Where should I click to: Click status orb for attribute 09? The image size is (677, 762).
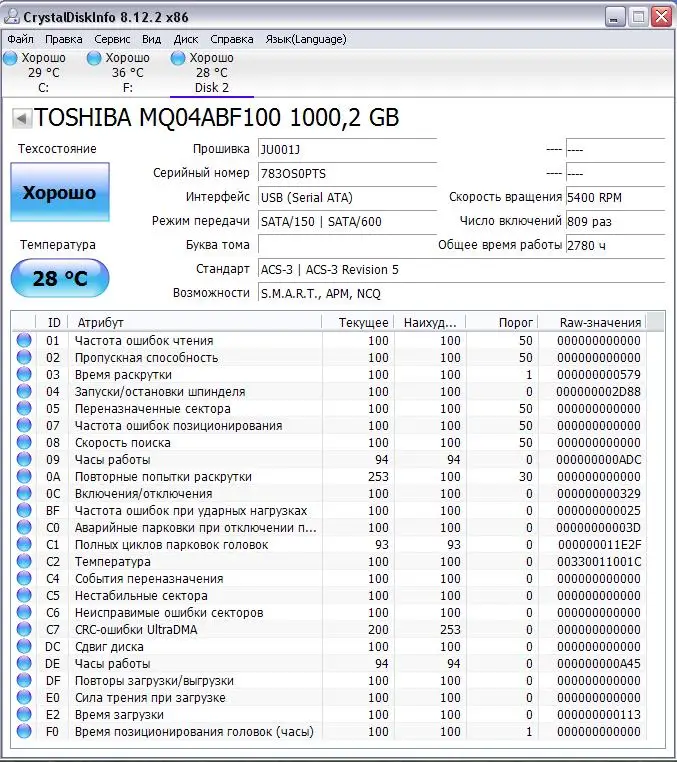point(24,459)
